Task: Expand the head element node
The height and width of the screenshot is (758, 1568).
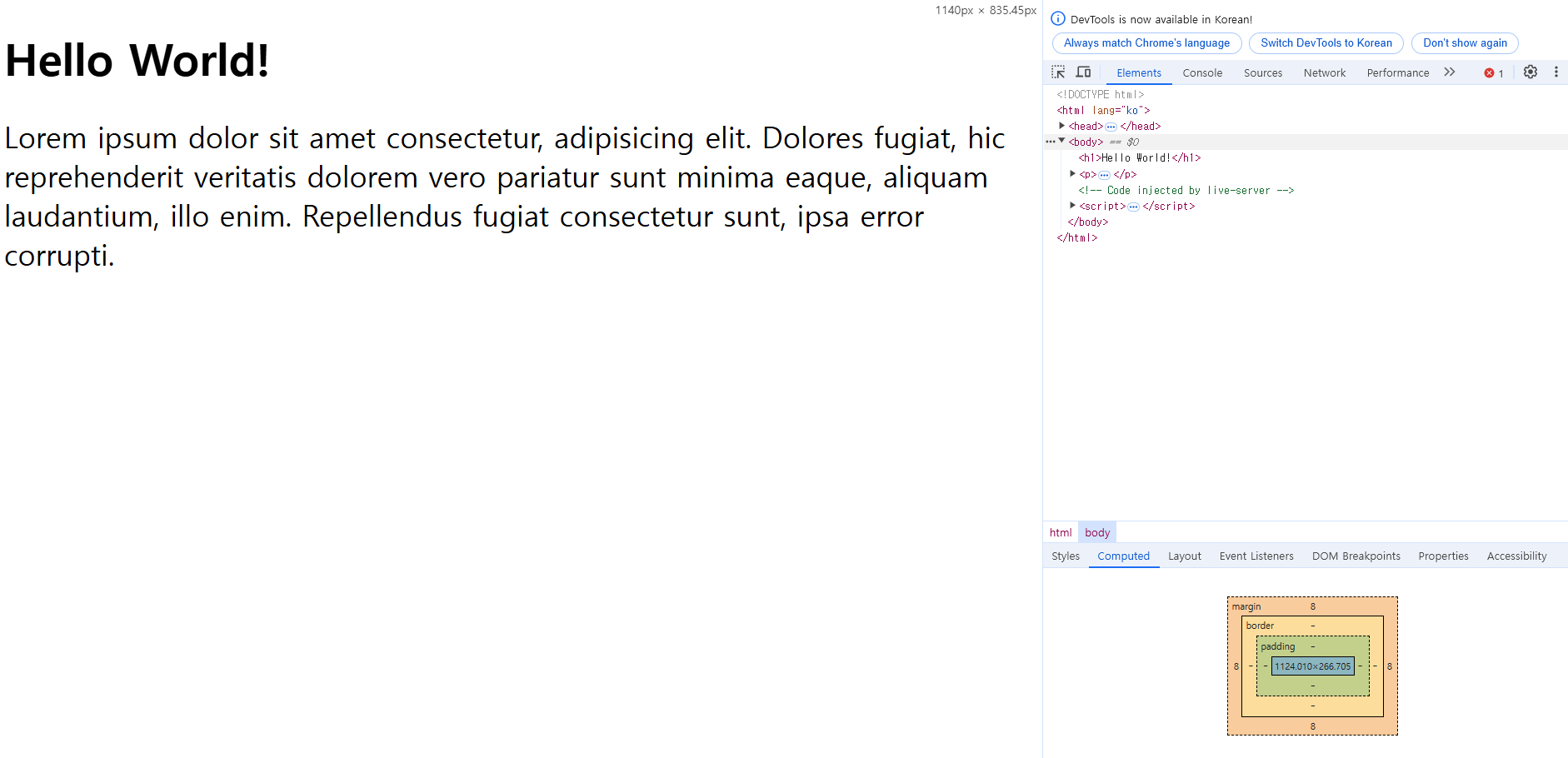Action: coord(1061,126)
